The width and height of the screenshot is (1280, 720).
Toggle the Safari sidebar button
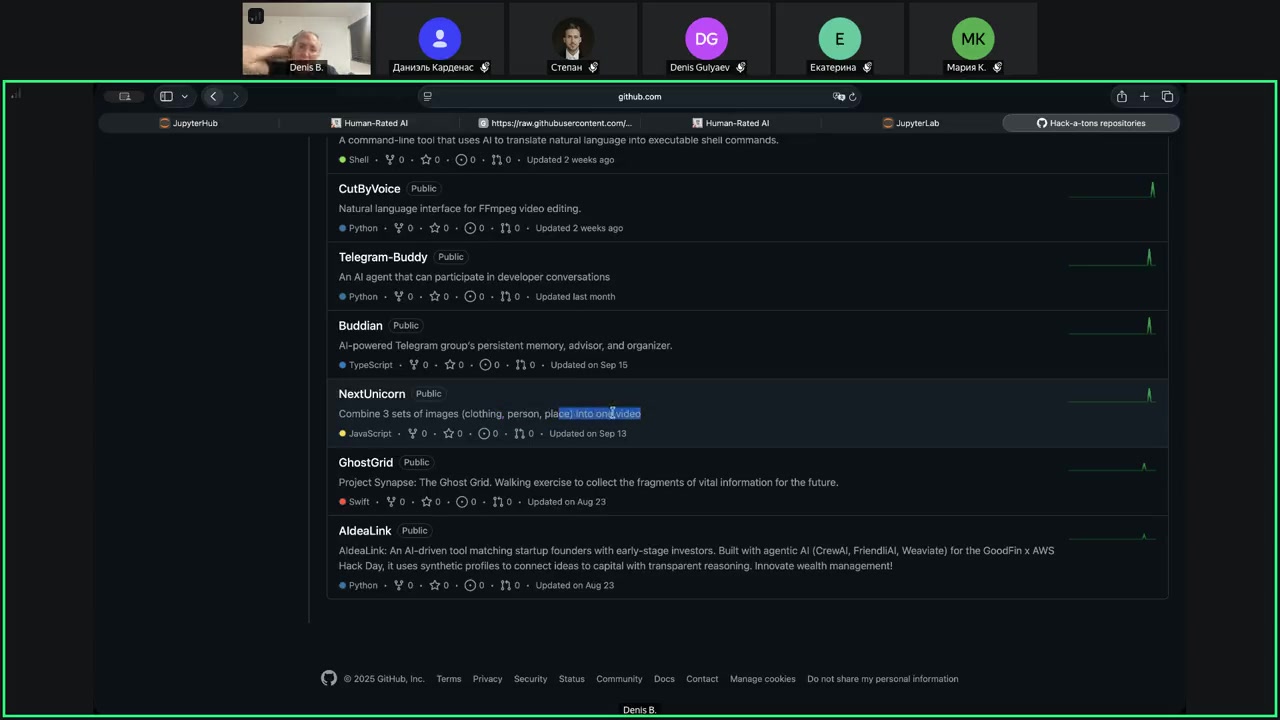click(166, 96)
